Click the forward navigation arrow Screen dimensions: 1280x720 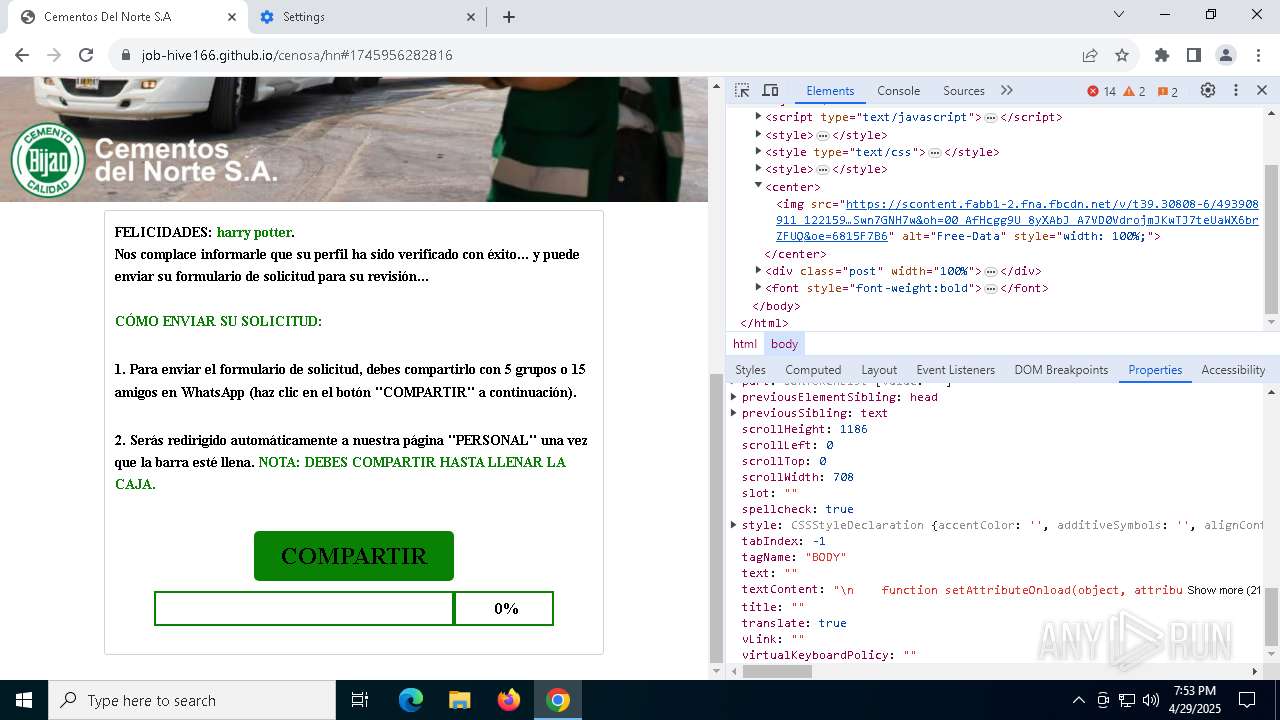coord(54,55)
